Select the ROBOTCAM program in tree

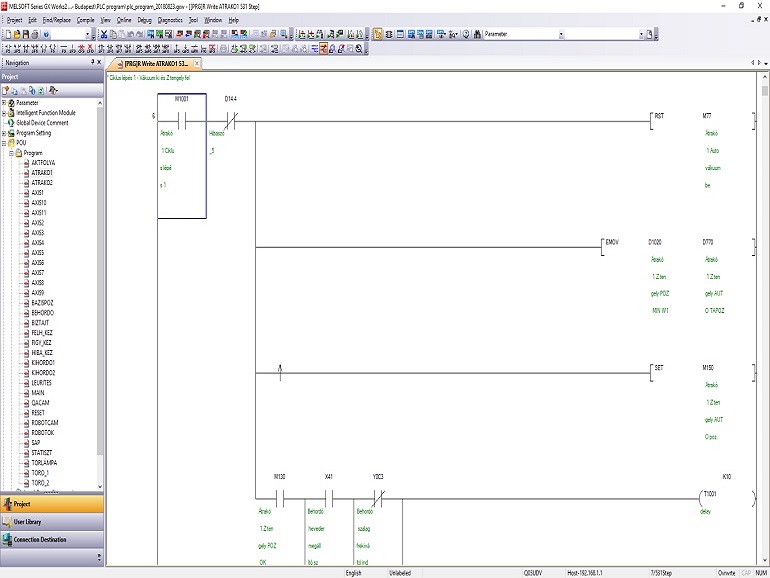coord(45,423)
